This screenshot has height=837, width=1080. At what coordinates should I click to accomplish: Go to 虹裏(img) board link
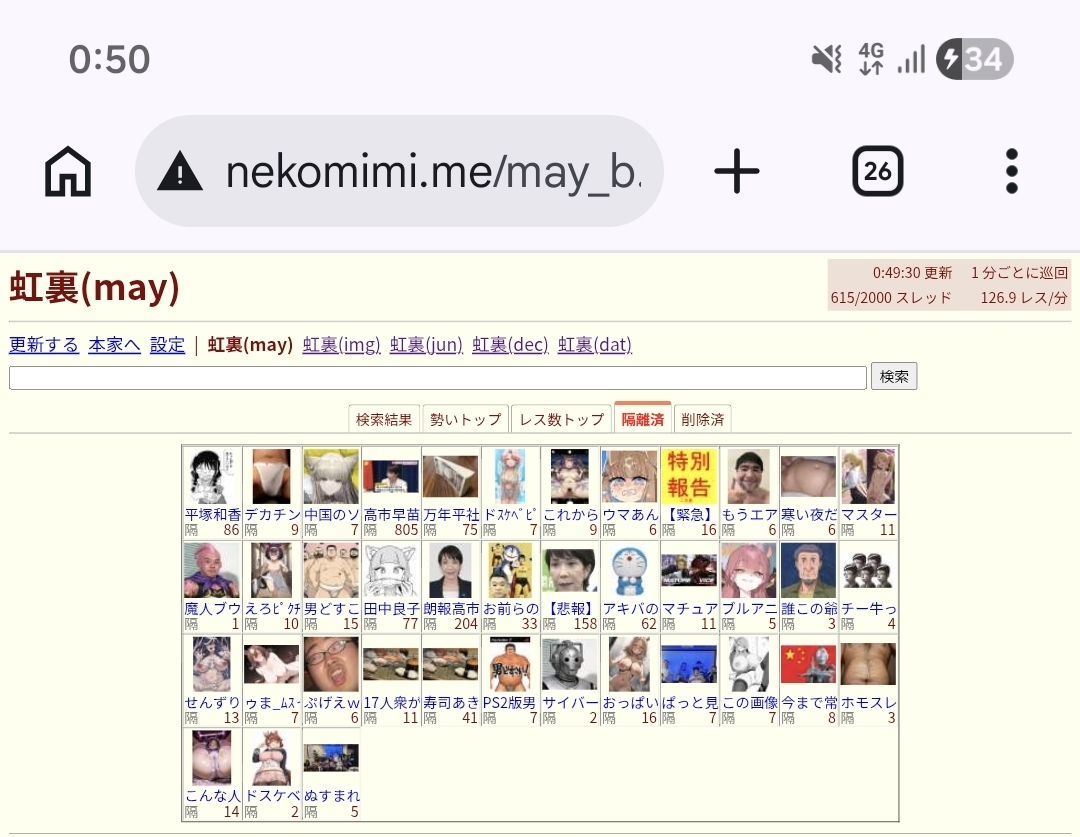(x=342, y=344)
